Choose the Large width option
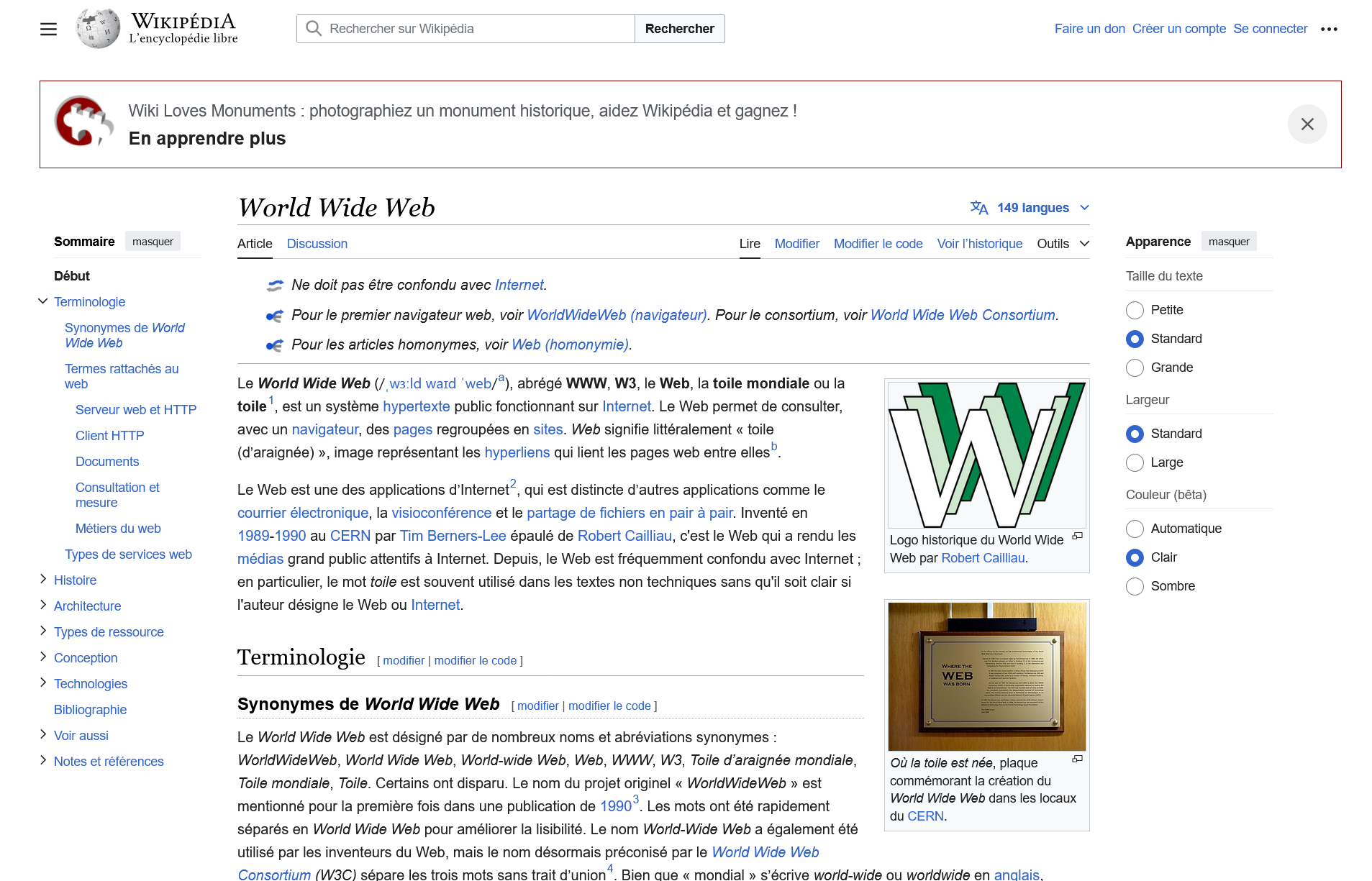Image resolution: width=1372 pixels, height=881 pixels. tap(1135, 462)
